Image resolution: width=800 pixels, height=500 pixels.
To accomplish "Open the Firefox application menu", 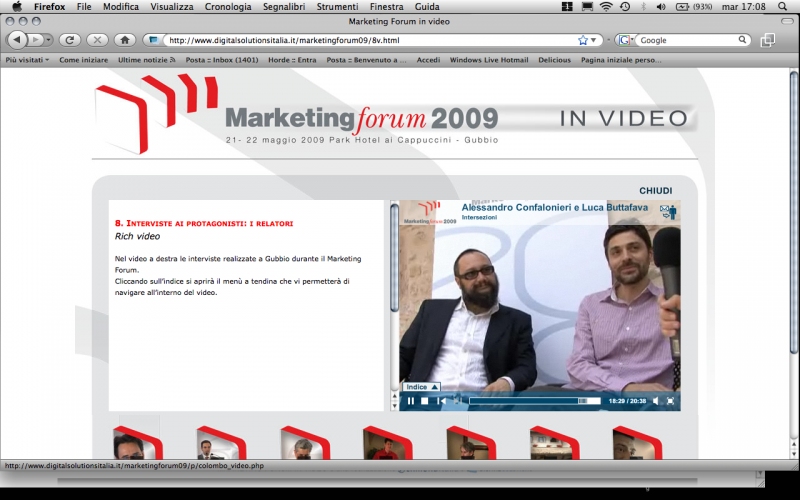I will (x=49, y=7).
